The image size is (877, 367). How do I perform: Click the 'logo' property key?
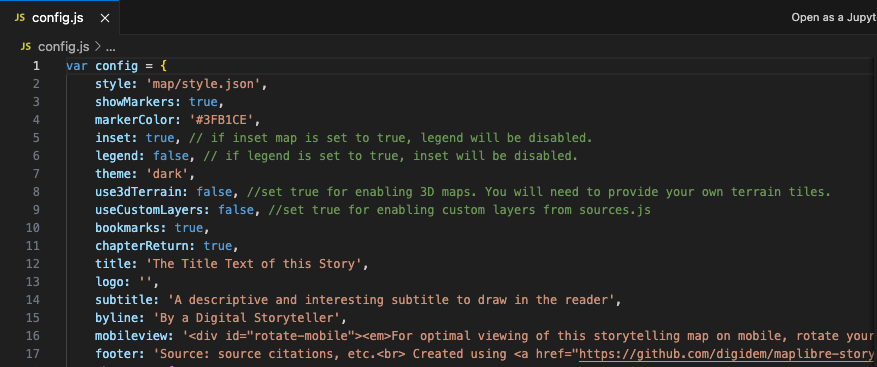110,282
